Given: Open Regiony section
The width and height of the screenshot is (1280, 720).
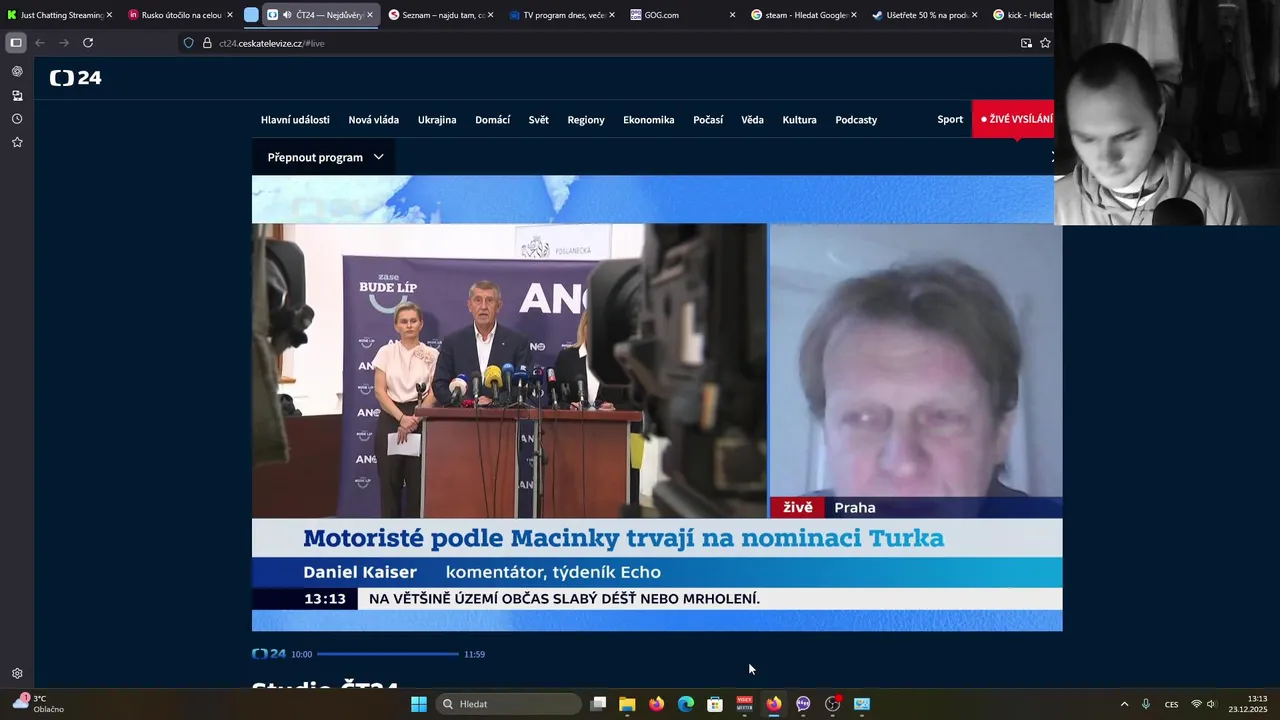Looking at the screenshot, I should [586, 120].
